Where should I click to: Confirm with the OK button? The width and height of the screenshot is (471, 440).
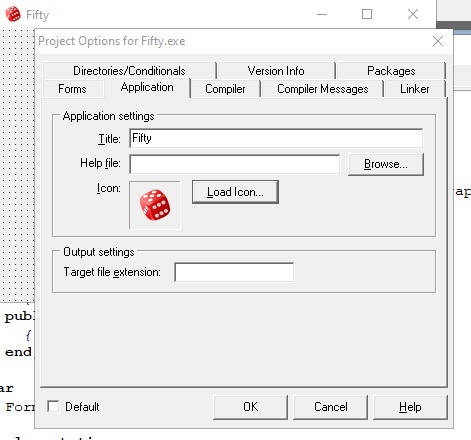[x=250, y=407]
